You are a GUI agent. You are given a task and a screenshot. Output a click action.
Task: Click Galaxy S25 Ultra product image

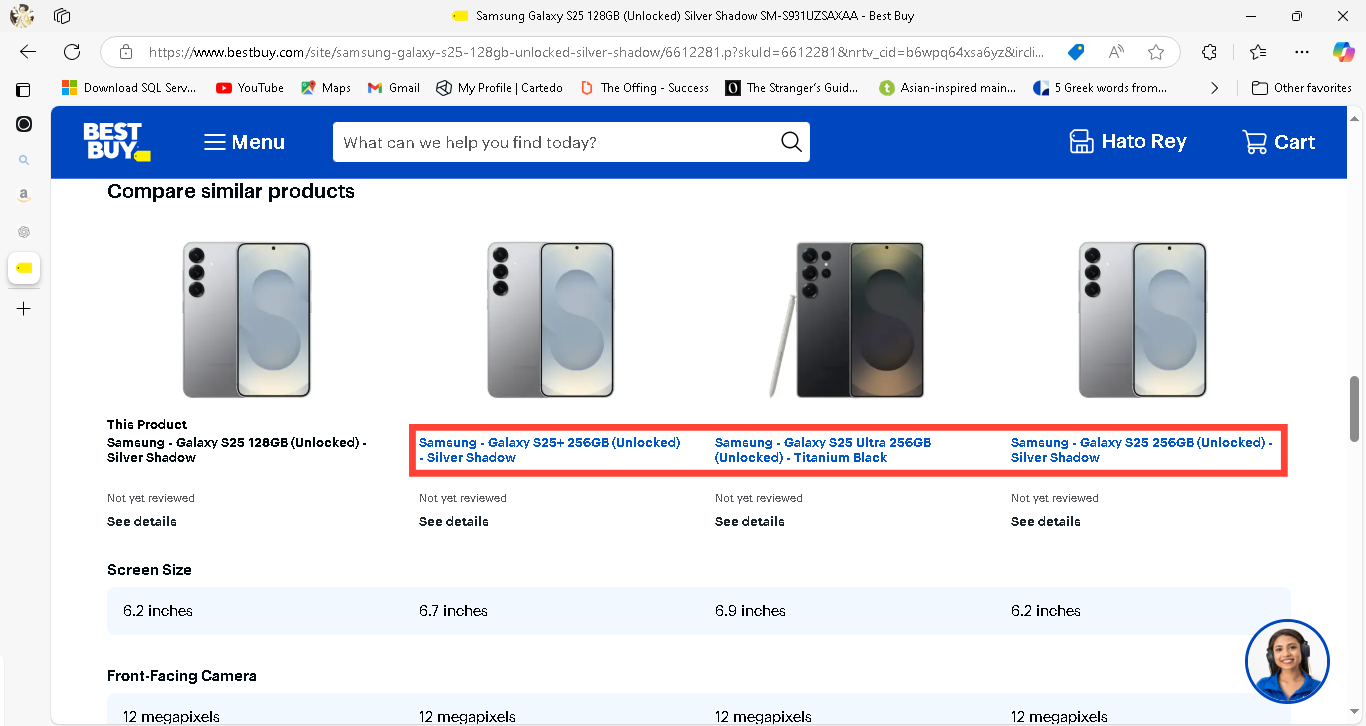846,320
